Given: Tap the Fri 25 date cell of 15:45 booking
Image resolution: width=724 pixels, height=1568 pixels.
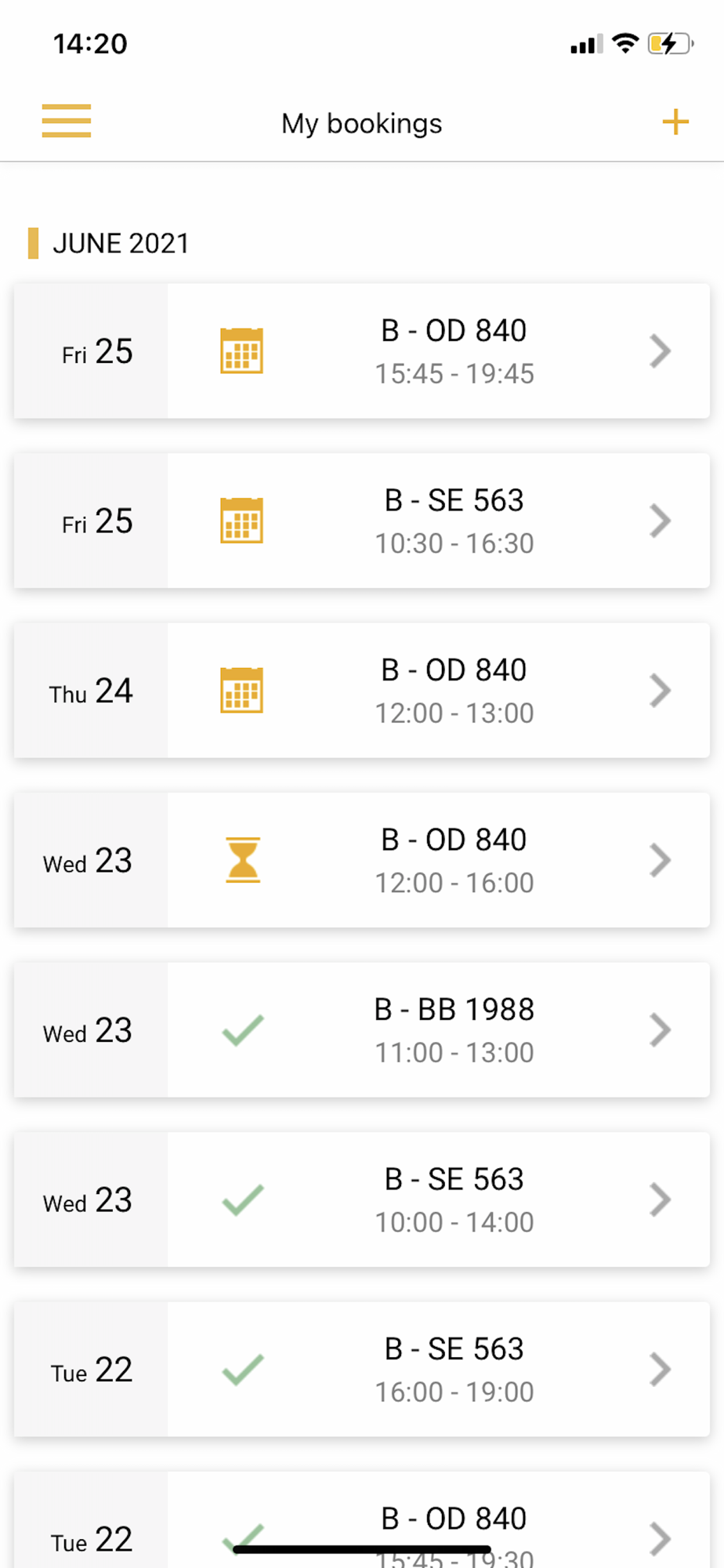Looking at the screenshot, I should tap(91, 350).
